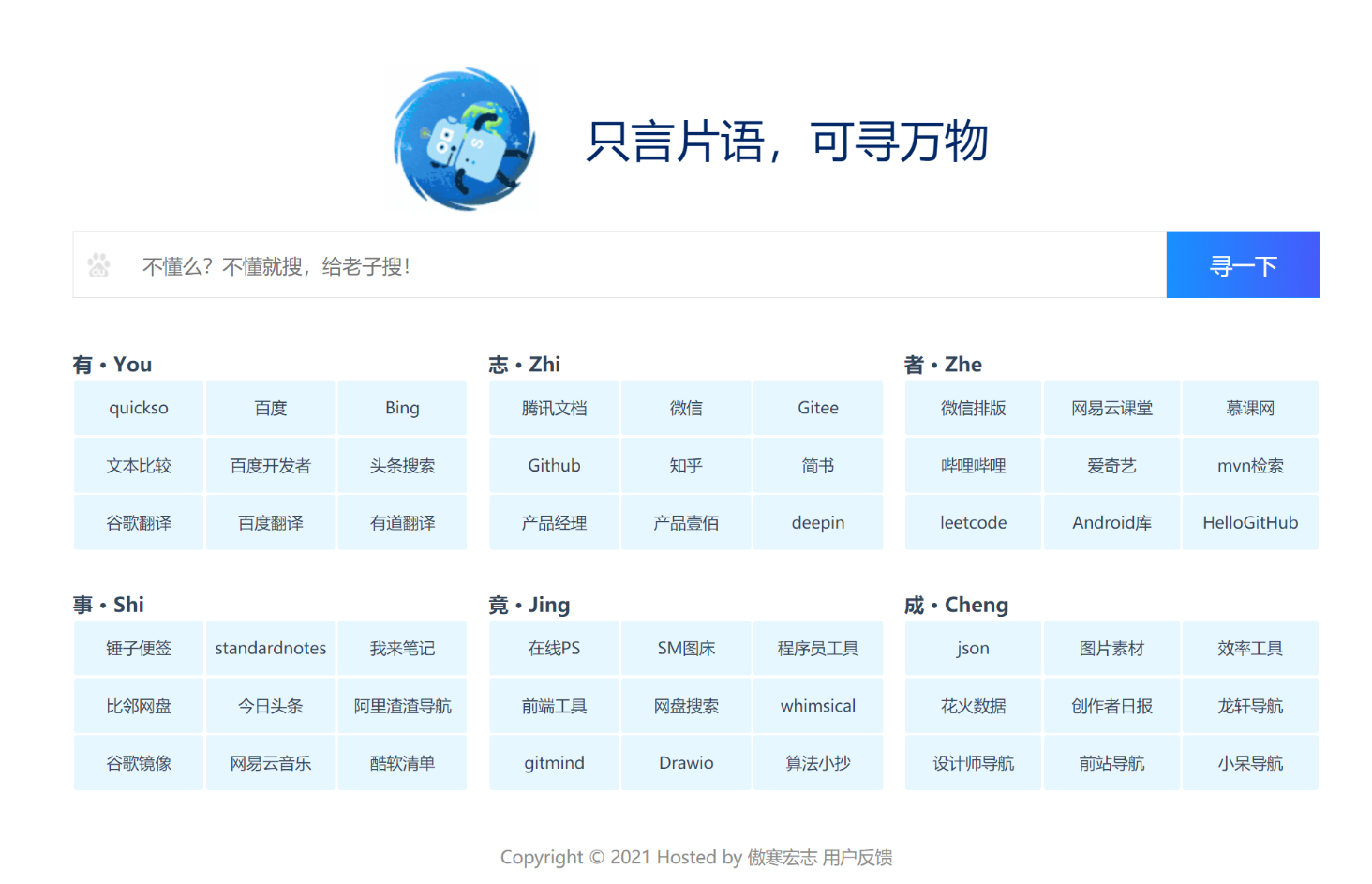Open 效率工具
This screenshot has height=884, width=1372.
(1250, 649)
